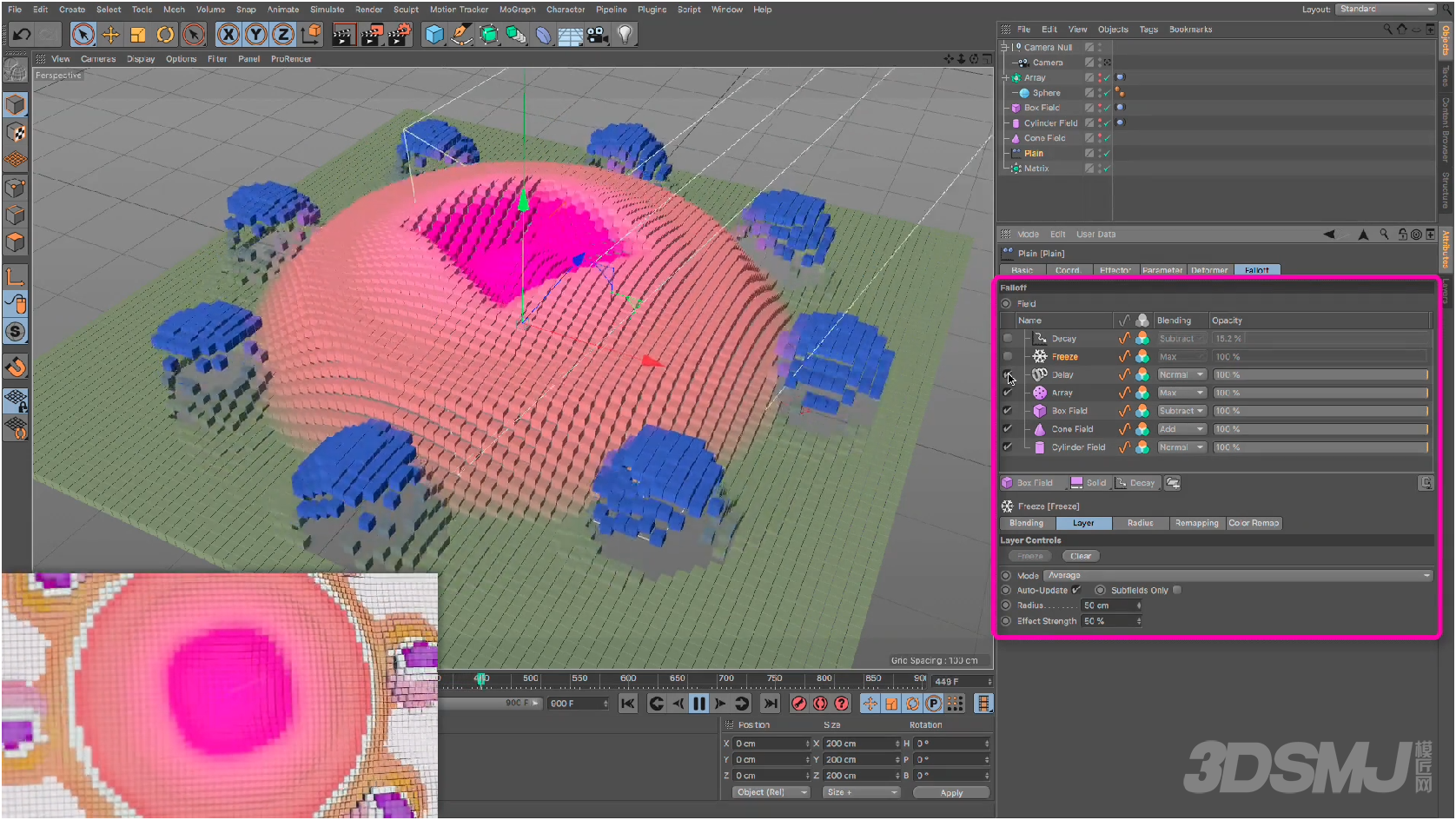Click the Clear button
The width and height of the screenshot is (1456, 820).
click(1081, 556)
